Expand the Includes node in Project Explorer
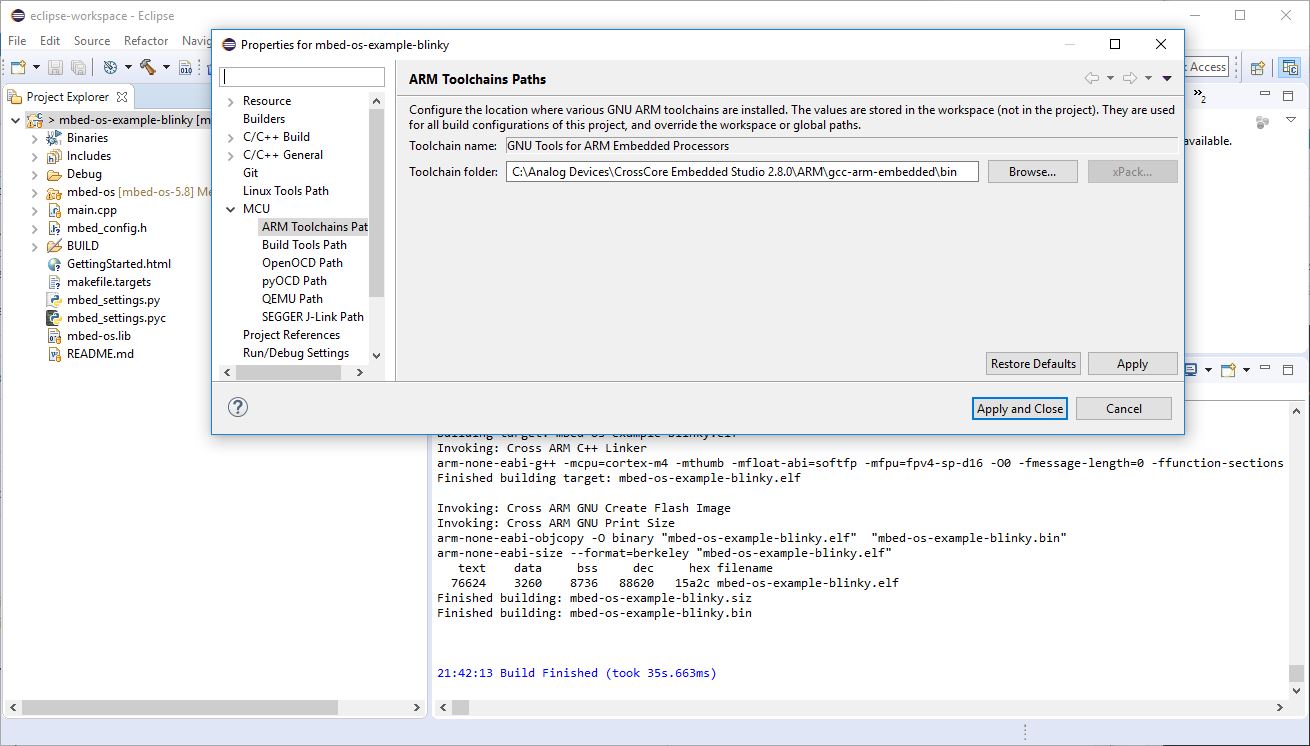This screenshot has height=746, width=1310. [34, 156]
